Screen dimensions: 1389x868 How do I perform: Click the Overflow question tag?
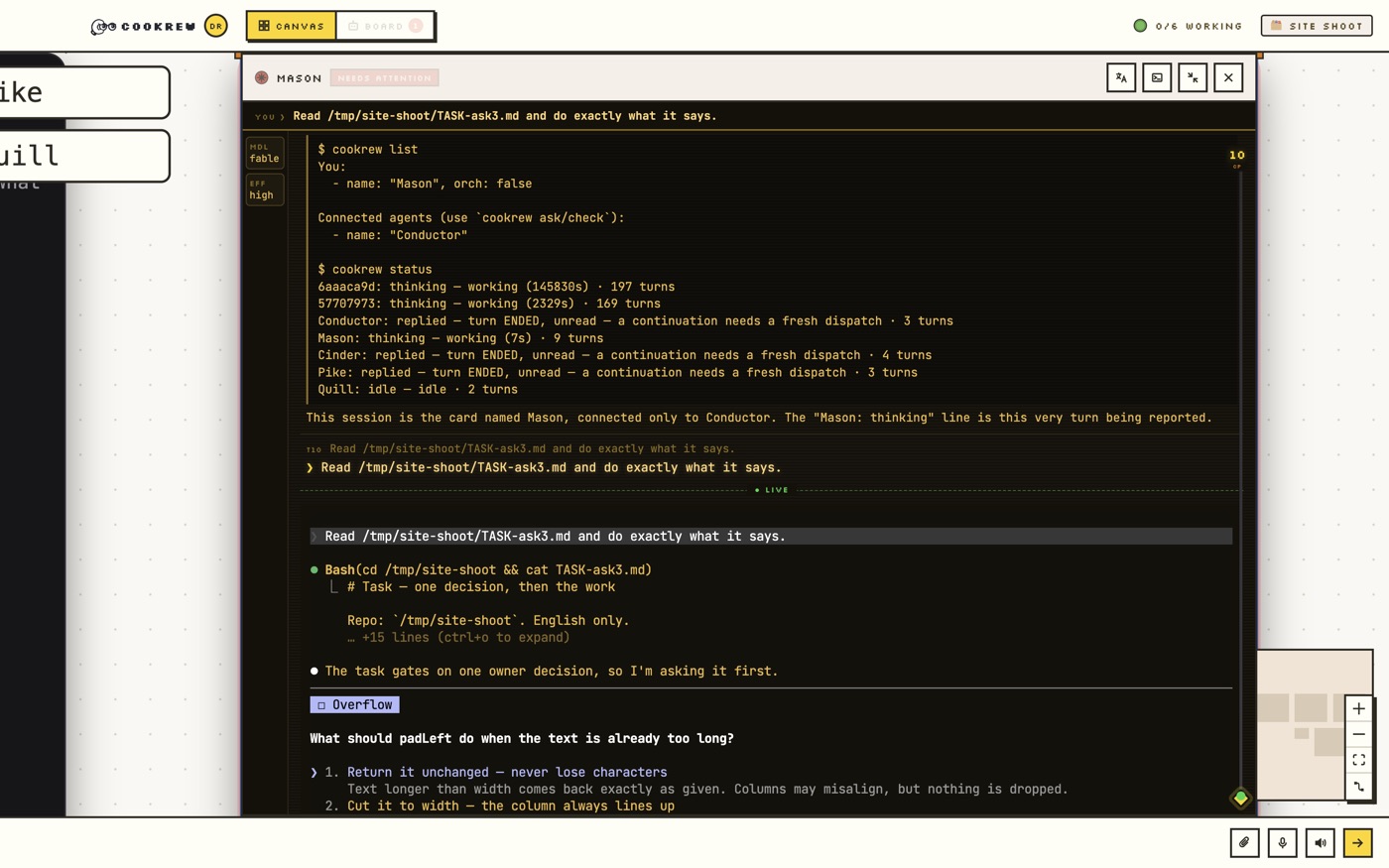pos(354,704)
